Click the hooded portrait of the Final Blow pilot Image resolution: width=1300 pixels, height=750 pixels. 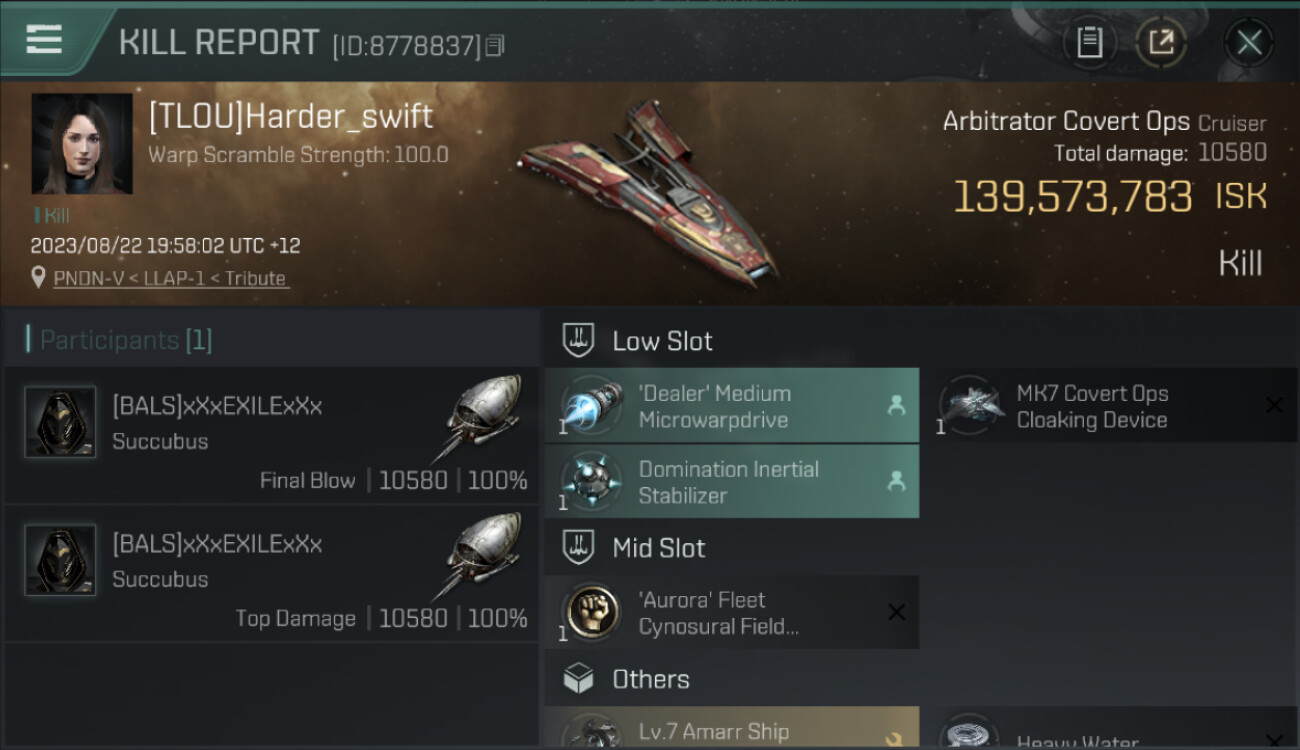(x=60, y=422)
